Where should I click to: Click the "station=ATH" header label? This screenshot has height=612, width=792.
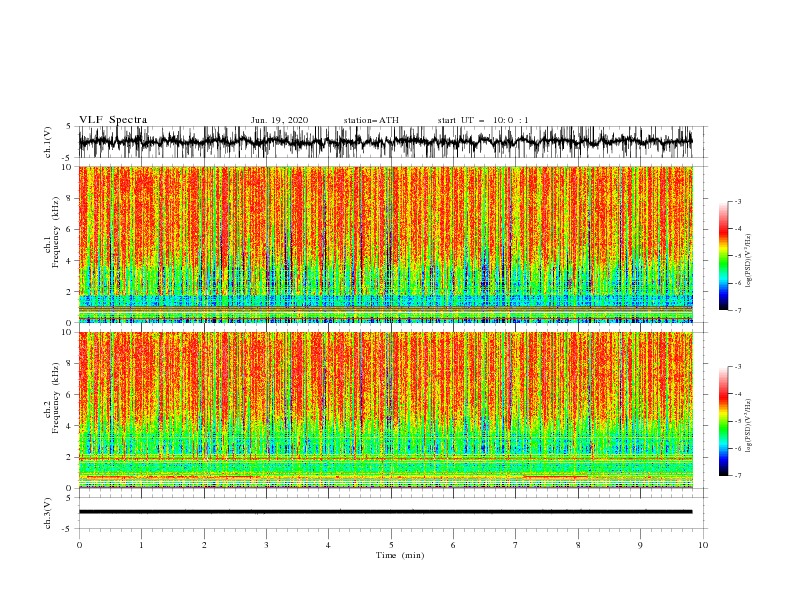[371, 120]
